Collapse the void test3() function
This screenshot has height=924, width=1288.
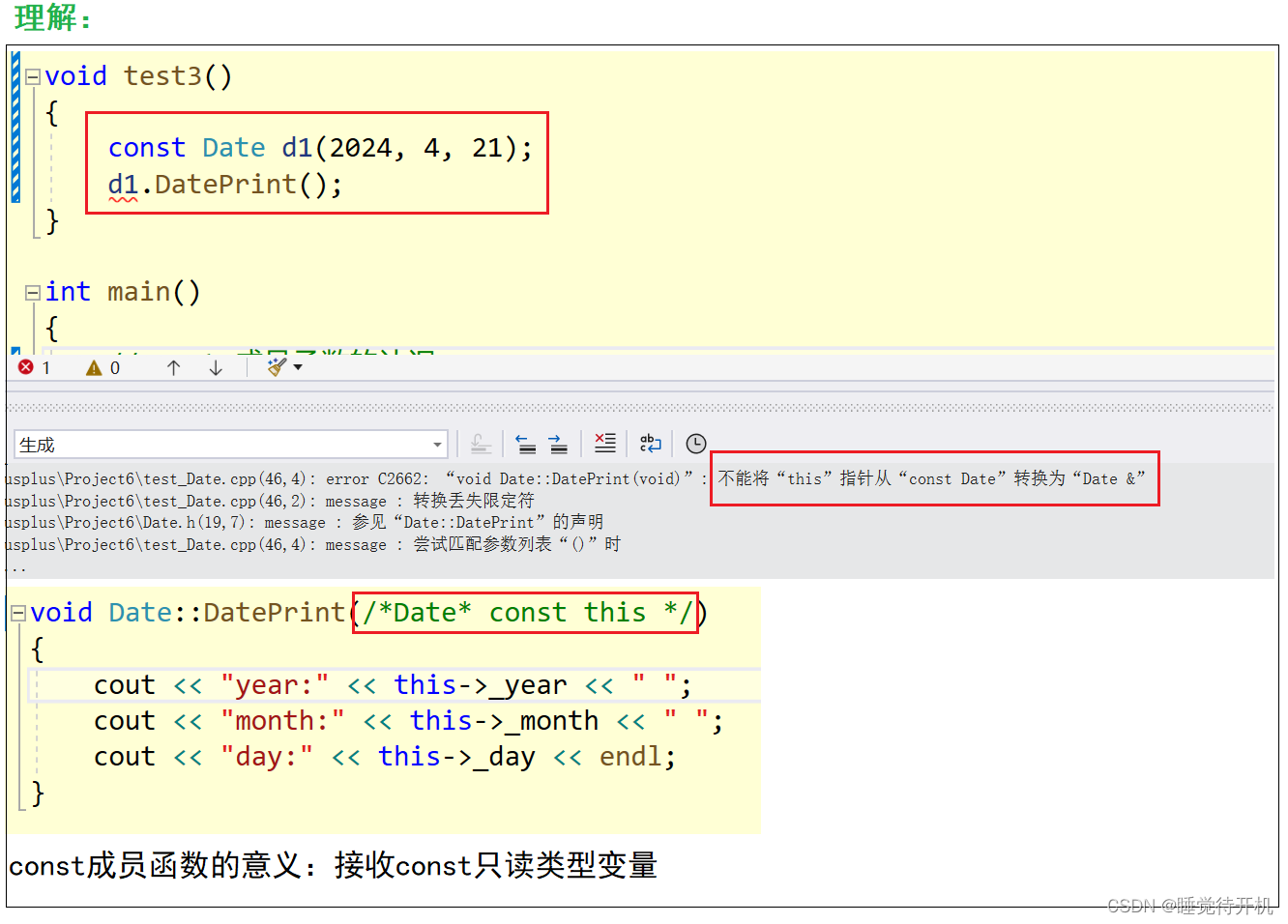[32, 76]
